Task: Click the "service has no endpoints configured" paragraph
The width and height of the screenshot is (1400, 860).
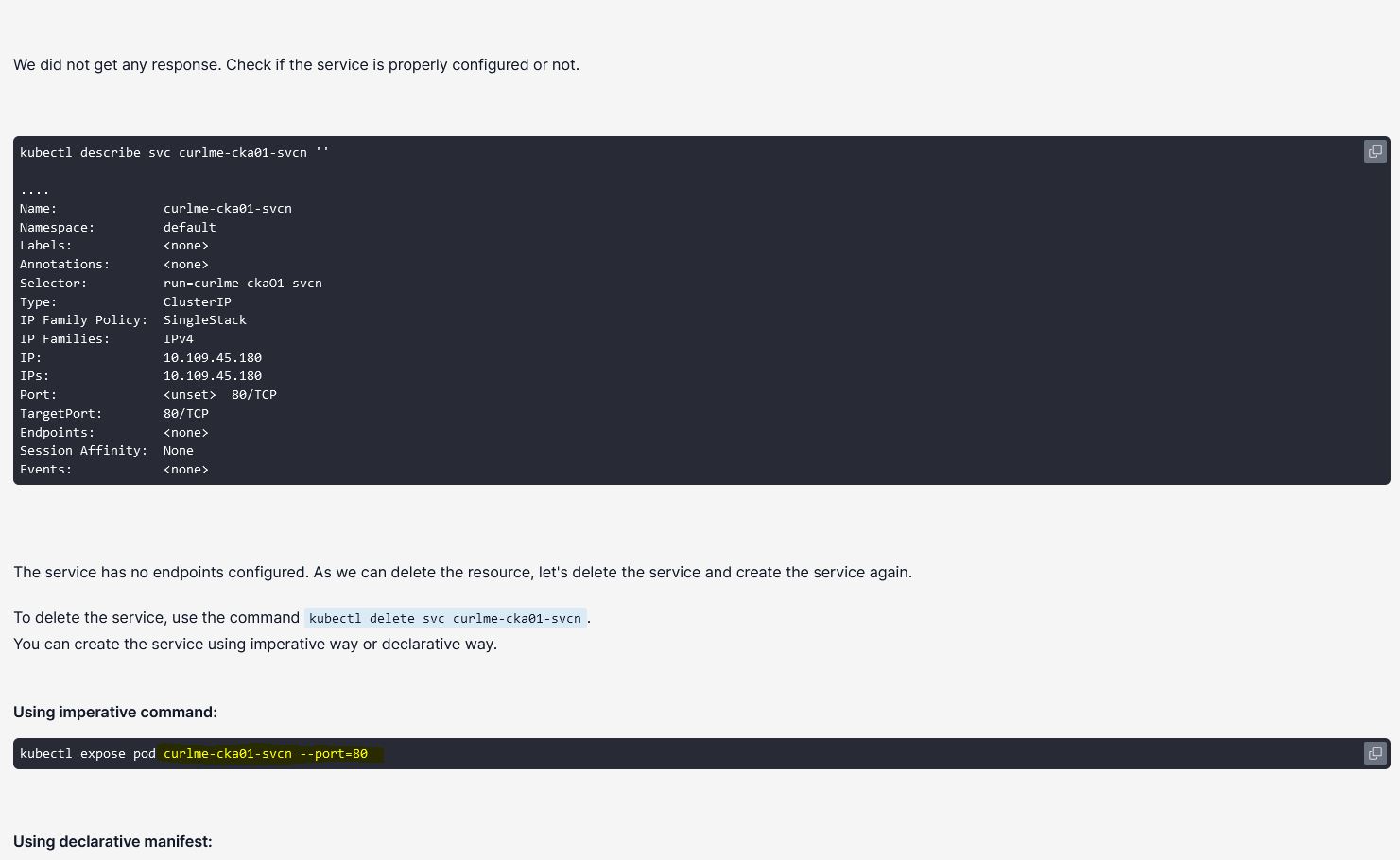Action: click(462, 572)
